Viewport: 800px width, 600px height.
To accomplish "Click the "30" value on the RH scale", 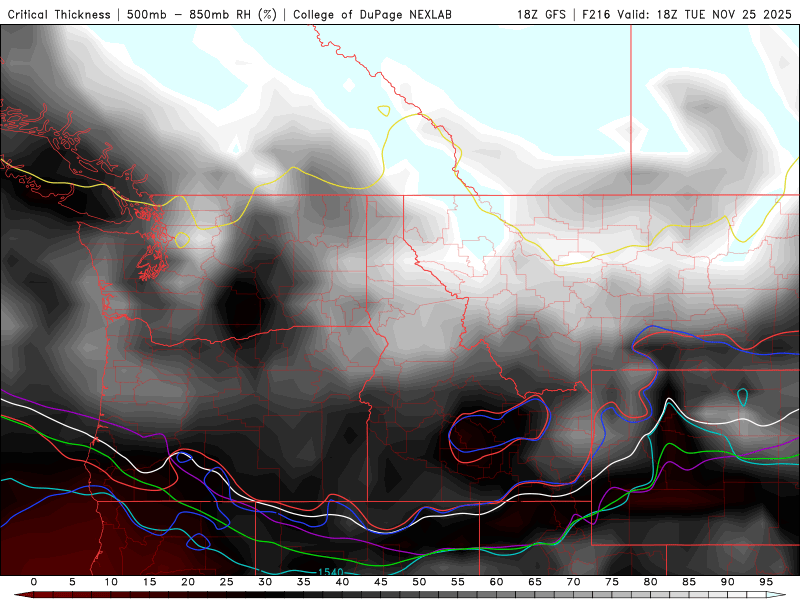I will (x=265, y=582).
